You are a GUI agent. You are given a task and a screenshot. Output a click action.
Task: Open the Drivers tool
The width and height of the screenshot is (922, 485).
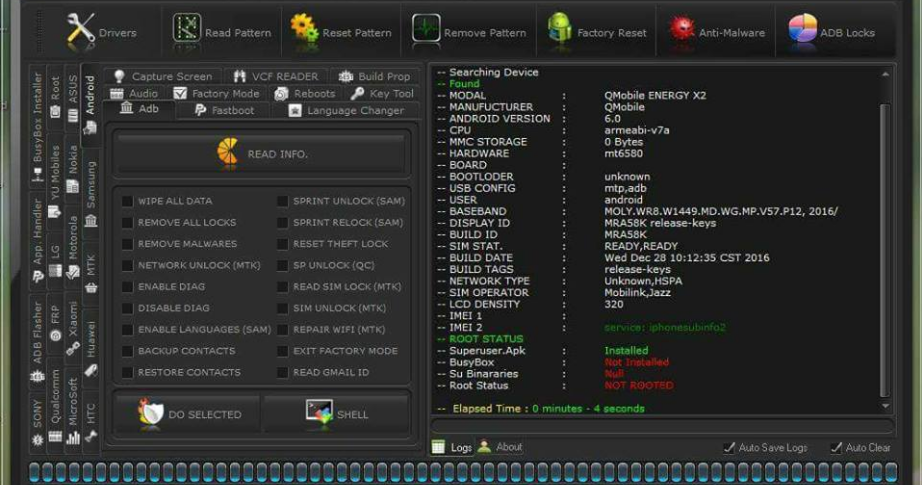click(101, 32)
